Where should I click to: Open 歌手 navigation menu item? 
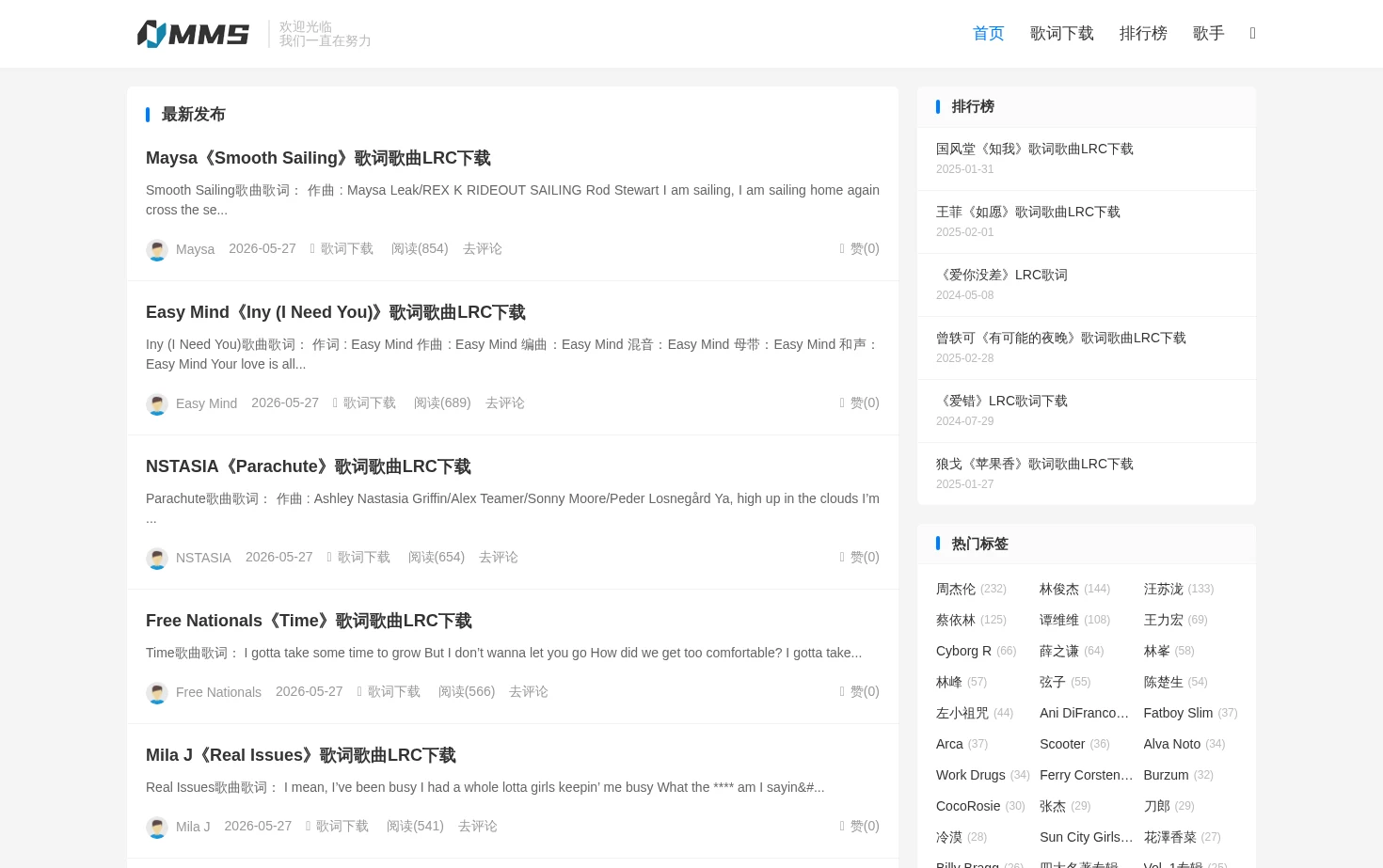coord(1208,33)
